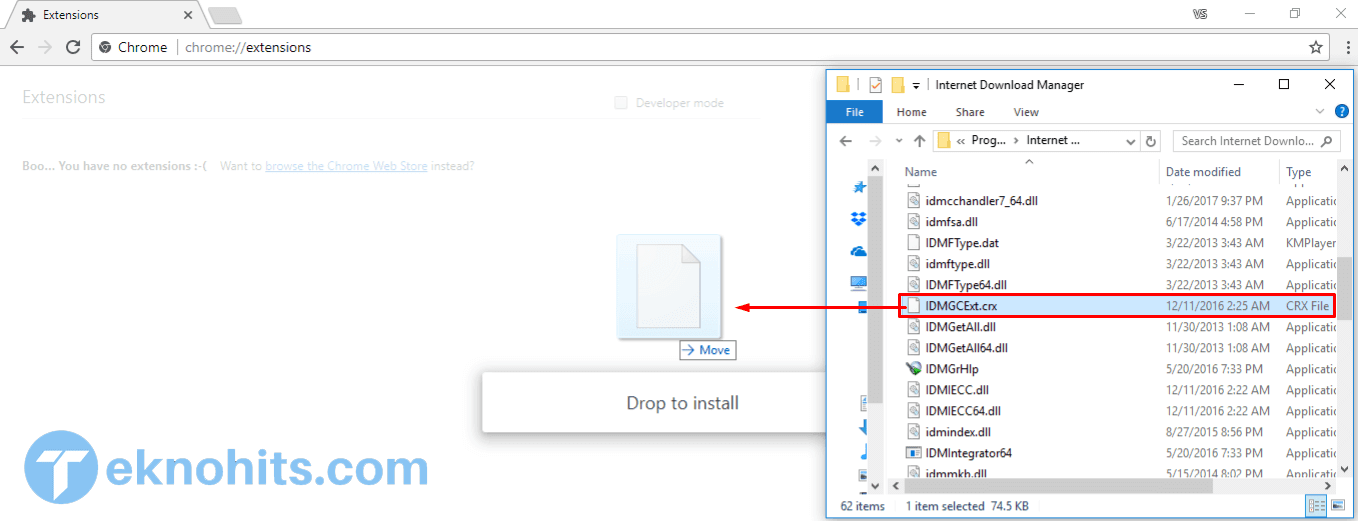Select OneDrive in the navigation pane
The width and height of the screenshot is (1358, 521).
[858, 251]
